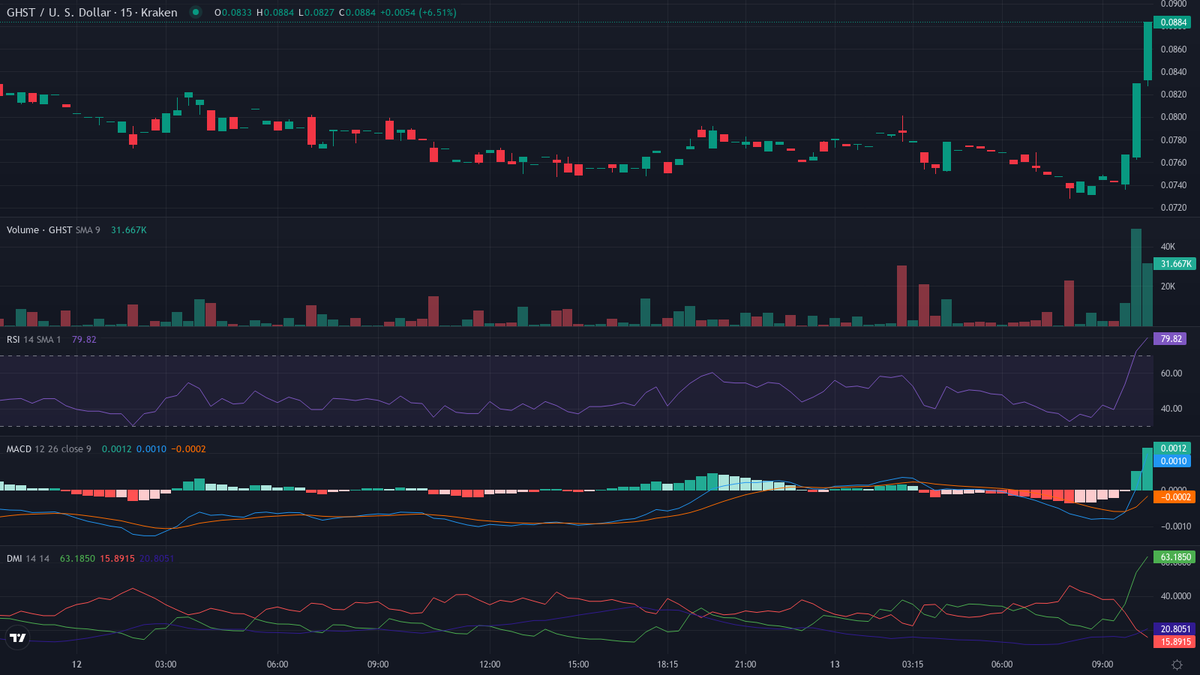Screen dimensions: 1200x675
Task: Open the MACD 12 26 indicator legend
Action: tap(48, 449)
